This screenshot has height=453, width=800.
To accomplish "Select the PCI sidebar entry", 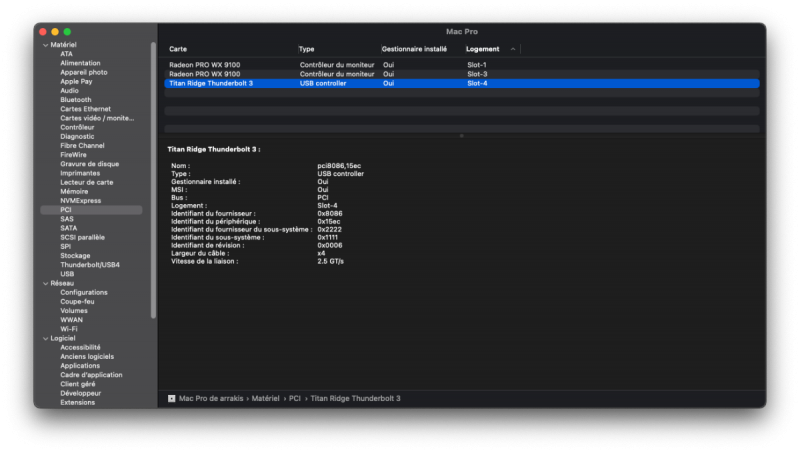I will (x=91, y=210).
